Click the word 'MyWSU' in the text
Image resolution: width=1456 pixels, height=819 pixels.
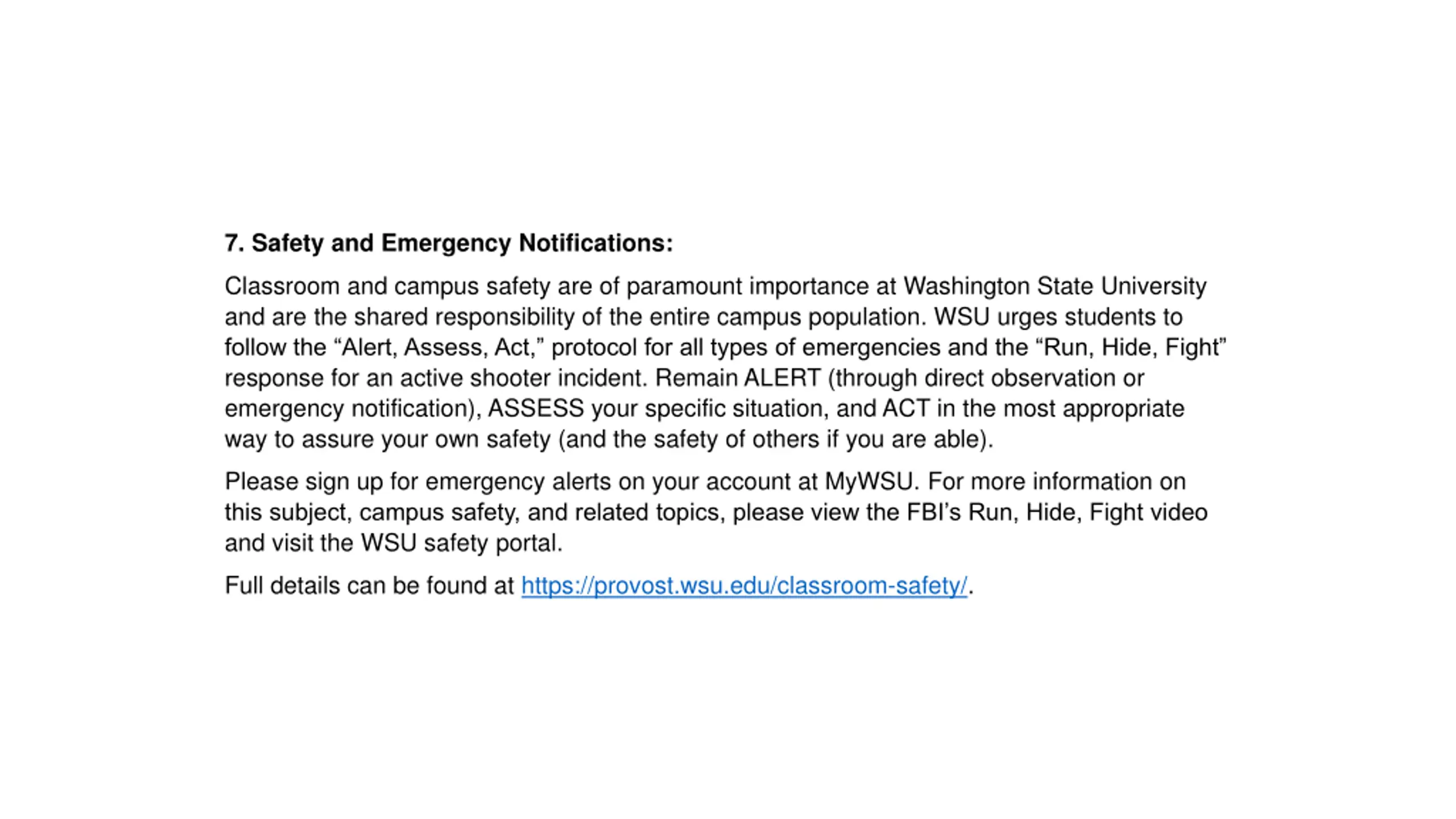point(868,482)
